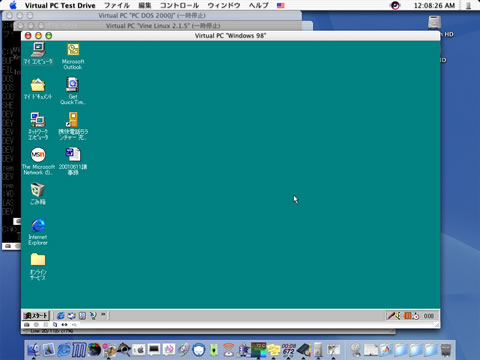Open Finder in the Dock
The width and height of the screenshot is (480, 360).
coord(34,350)
